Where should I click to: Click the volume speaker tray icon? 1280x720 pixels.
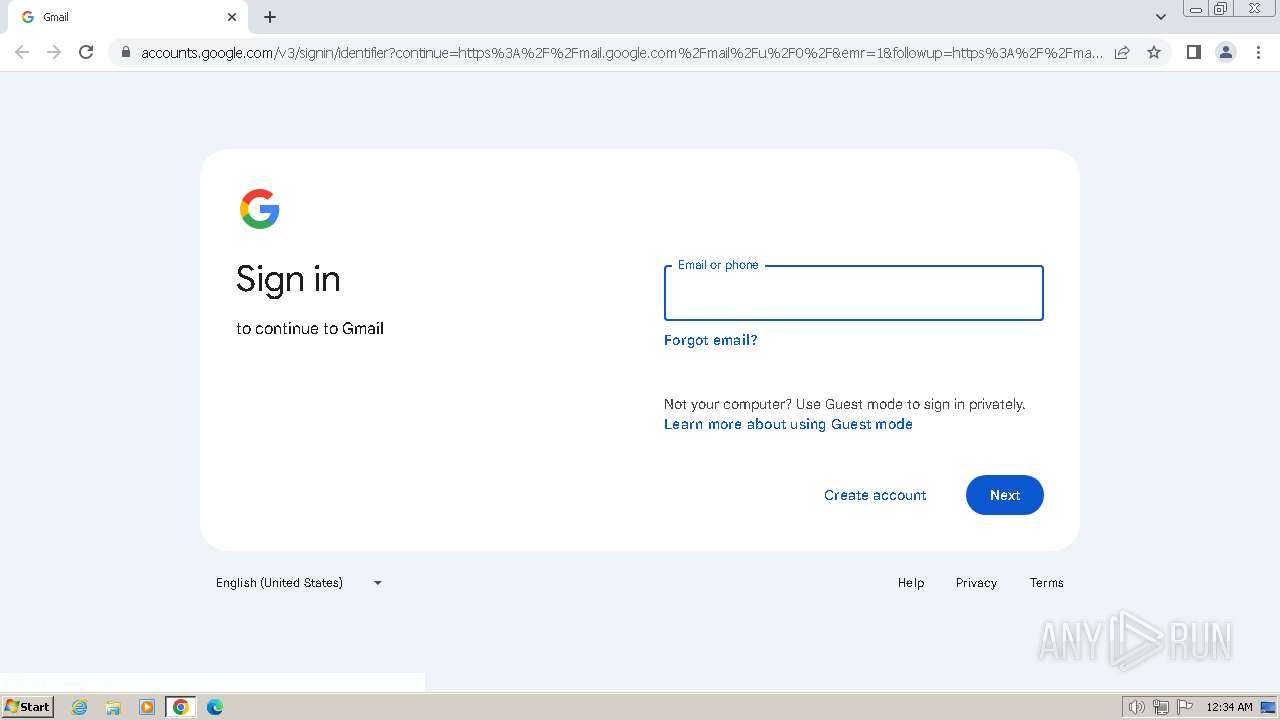point(1136,707)
